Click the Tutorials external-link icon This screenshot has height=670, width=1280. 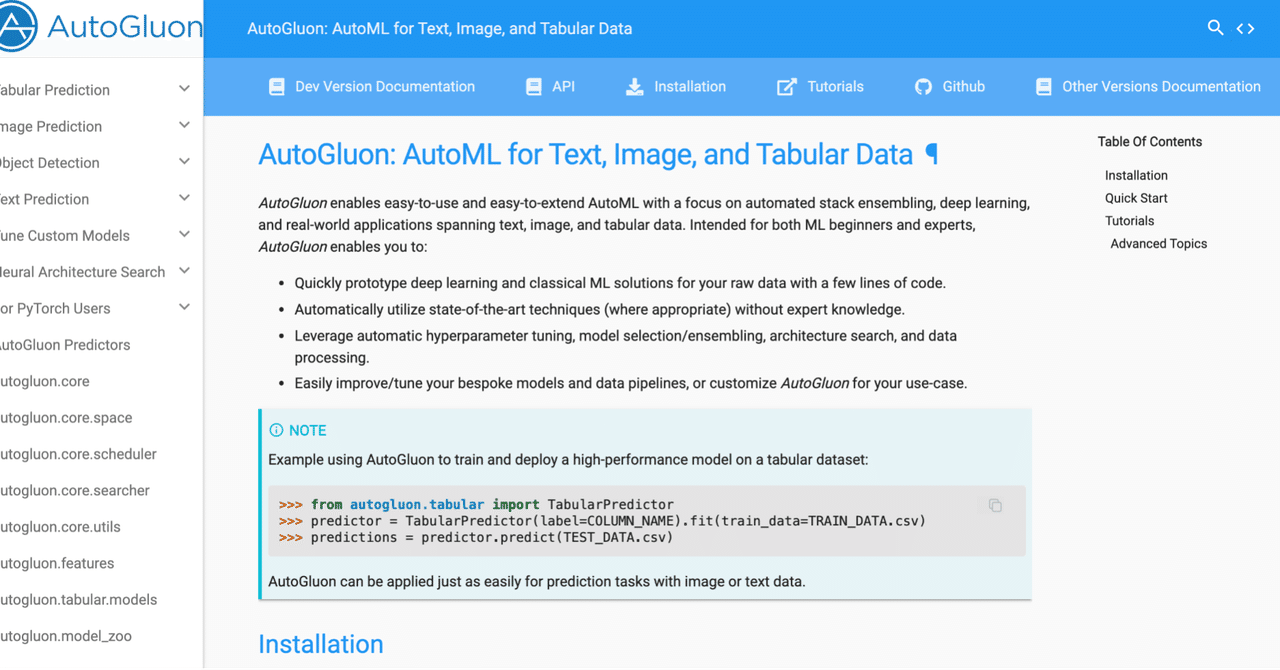pos(784,87)
